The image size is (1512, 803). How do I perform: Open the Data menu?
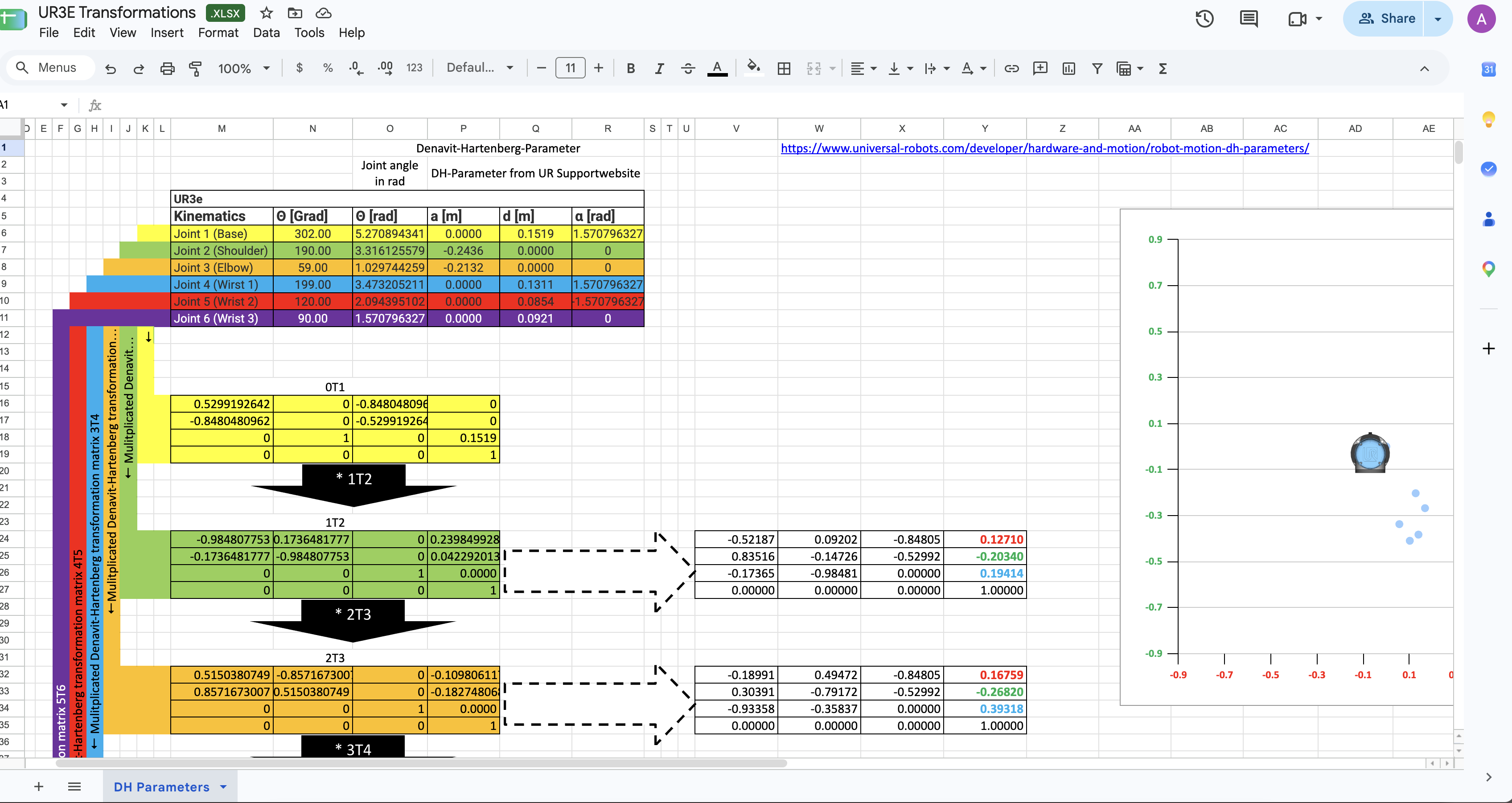coord(266,33)
